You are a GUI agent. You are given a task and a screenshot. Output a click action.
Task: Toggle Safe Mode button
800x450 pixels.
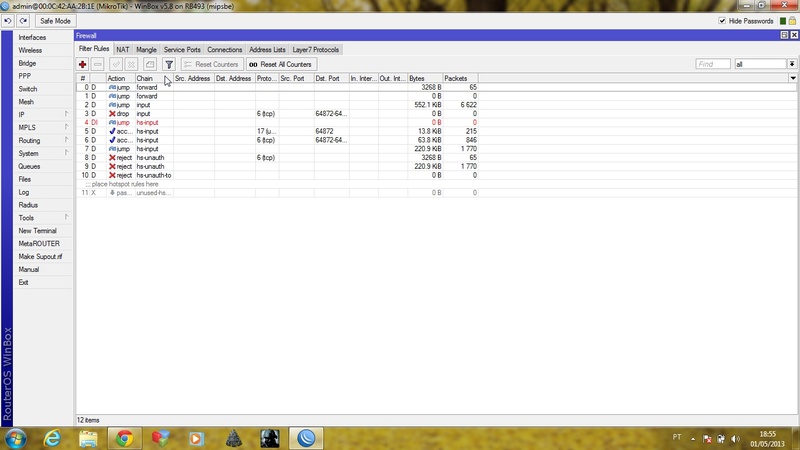55,21
